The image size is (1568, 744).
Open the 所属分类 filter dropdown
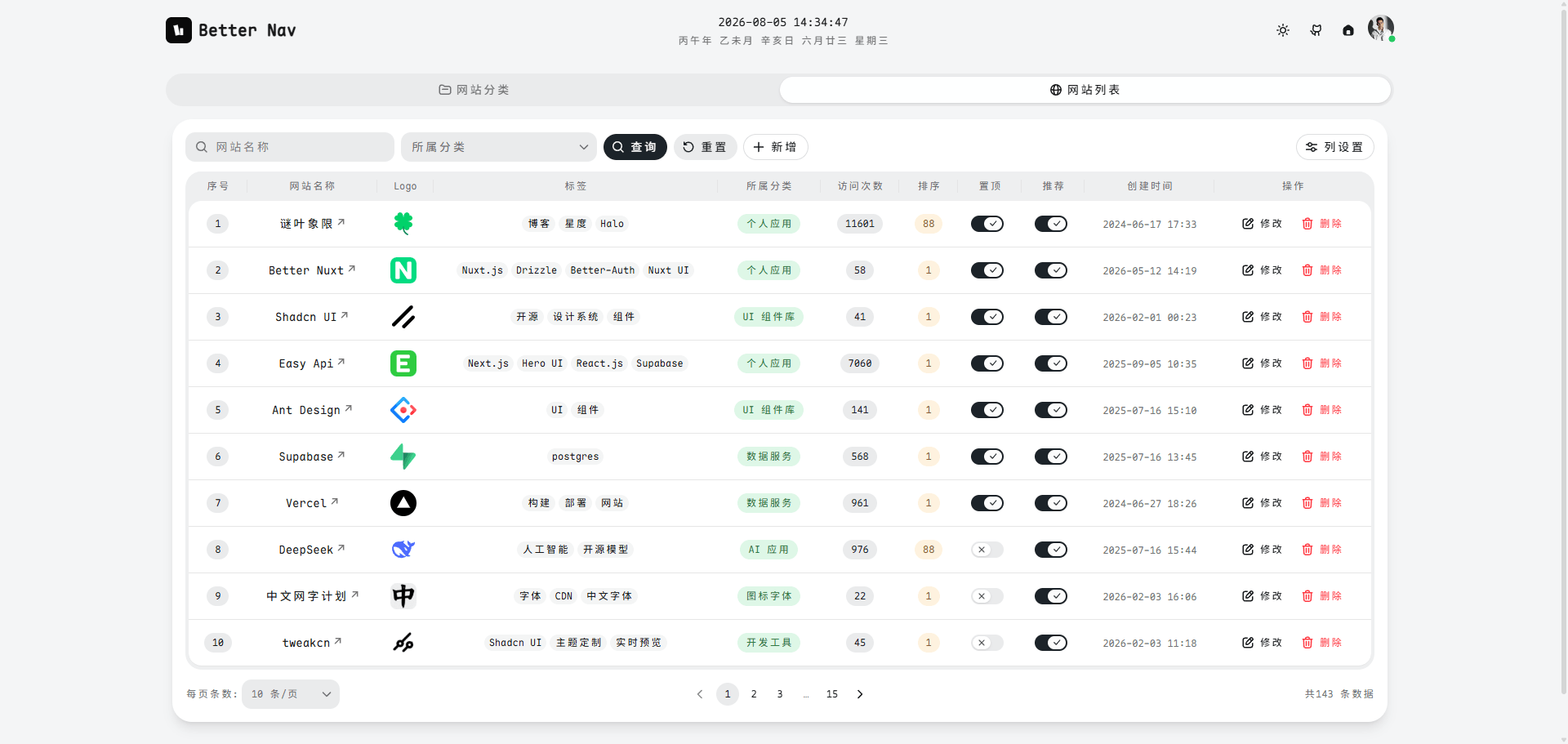point(499,147)
